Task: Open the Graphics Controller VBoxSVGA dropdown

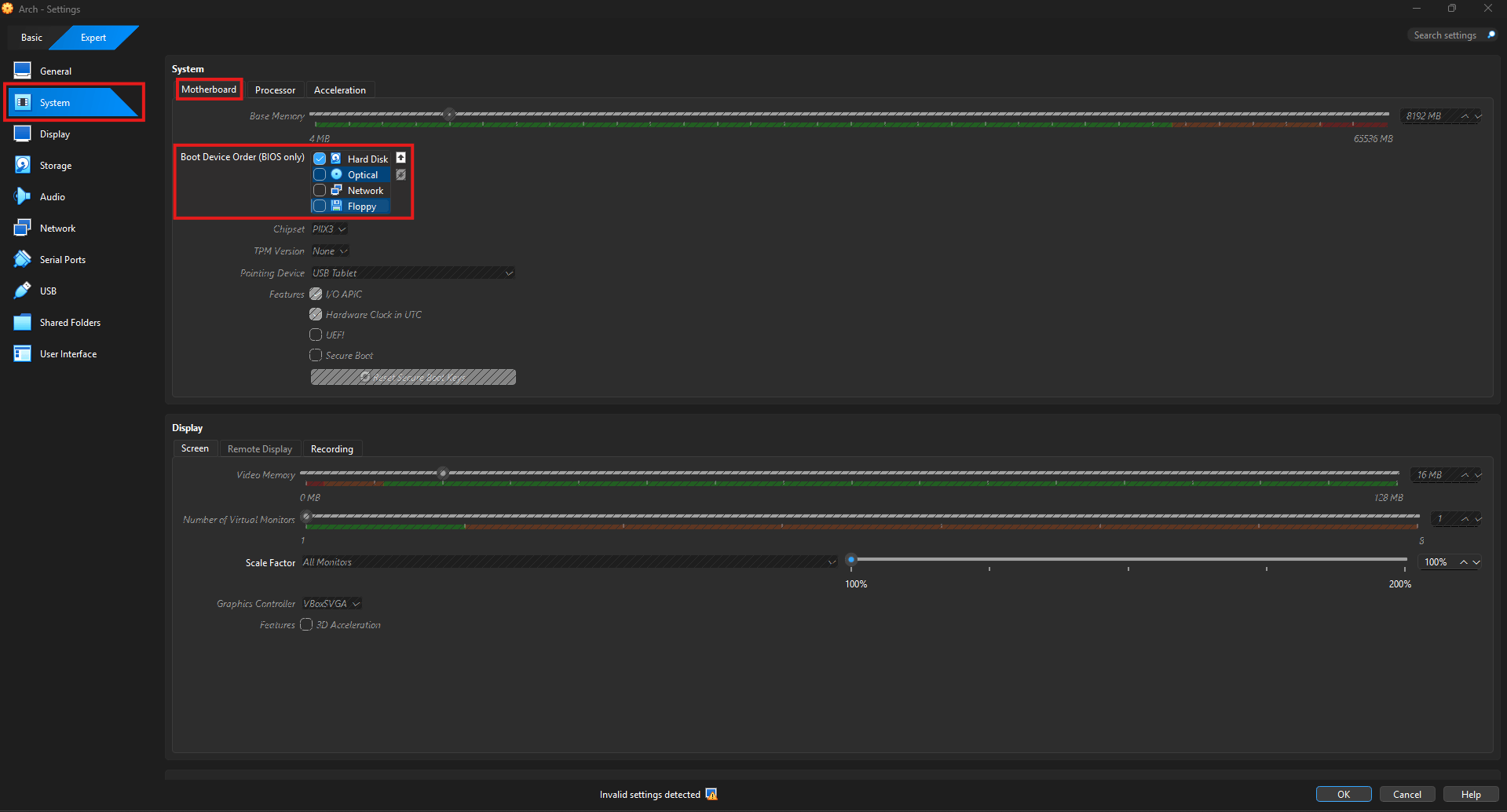Action: (331, 604)
